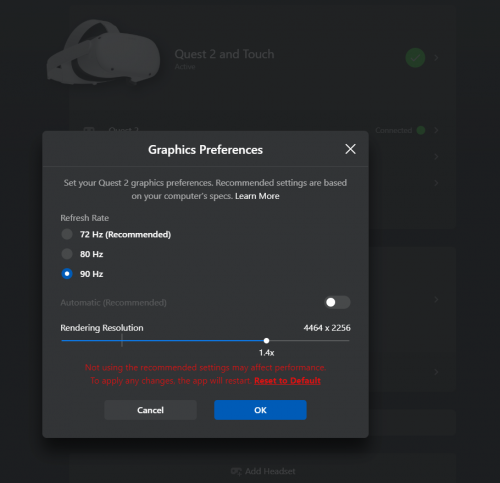Screen dimensions: 500x483
Task: Click the Rendering Resolution slider handle
Action: [266, 341]
